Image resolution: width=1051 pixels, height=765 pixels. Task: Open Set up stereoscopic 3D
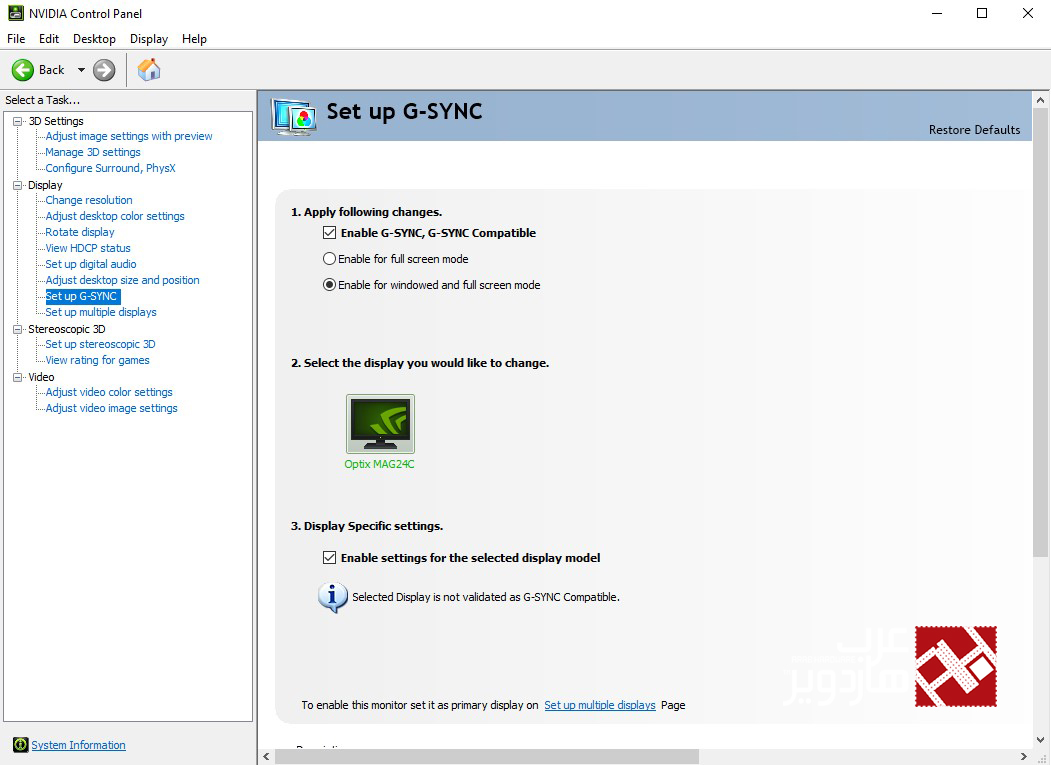(101, 345)
